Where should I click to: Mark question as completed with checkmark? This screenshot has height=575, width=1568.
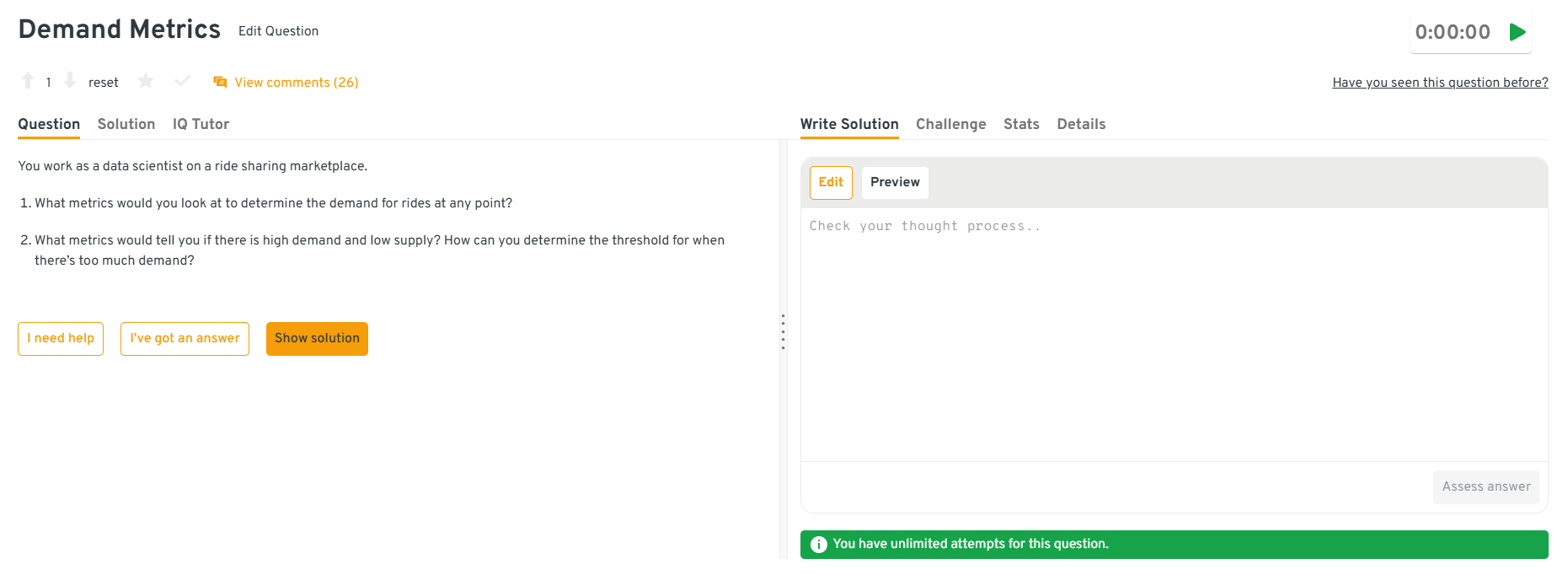183,81
